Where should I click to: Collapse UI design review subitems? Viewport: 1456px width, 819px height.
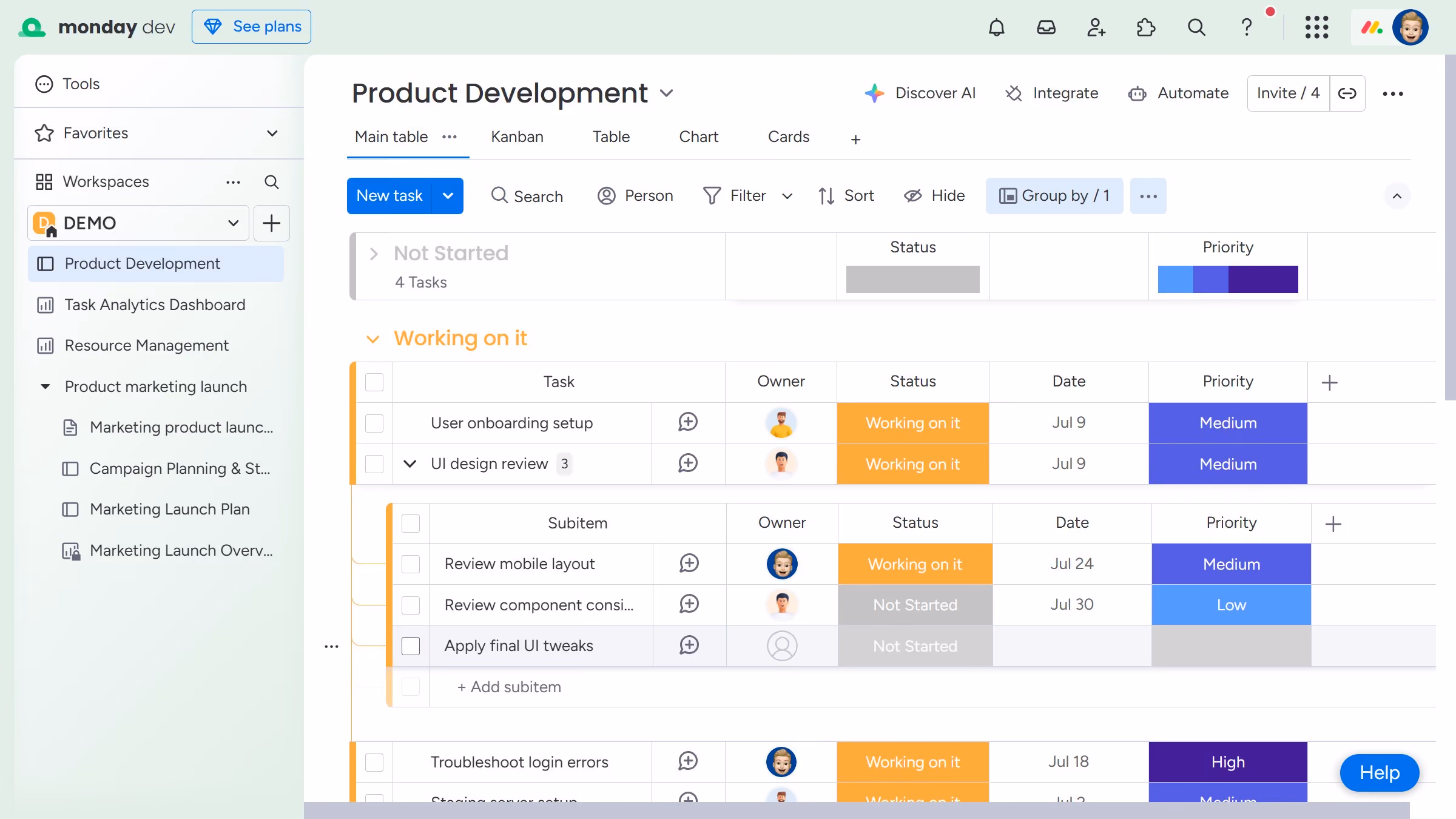coord(409,464)
